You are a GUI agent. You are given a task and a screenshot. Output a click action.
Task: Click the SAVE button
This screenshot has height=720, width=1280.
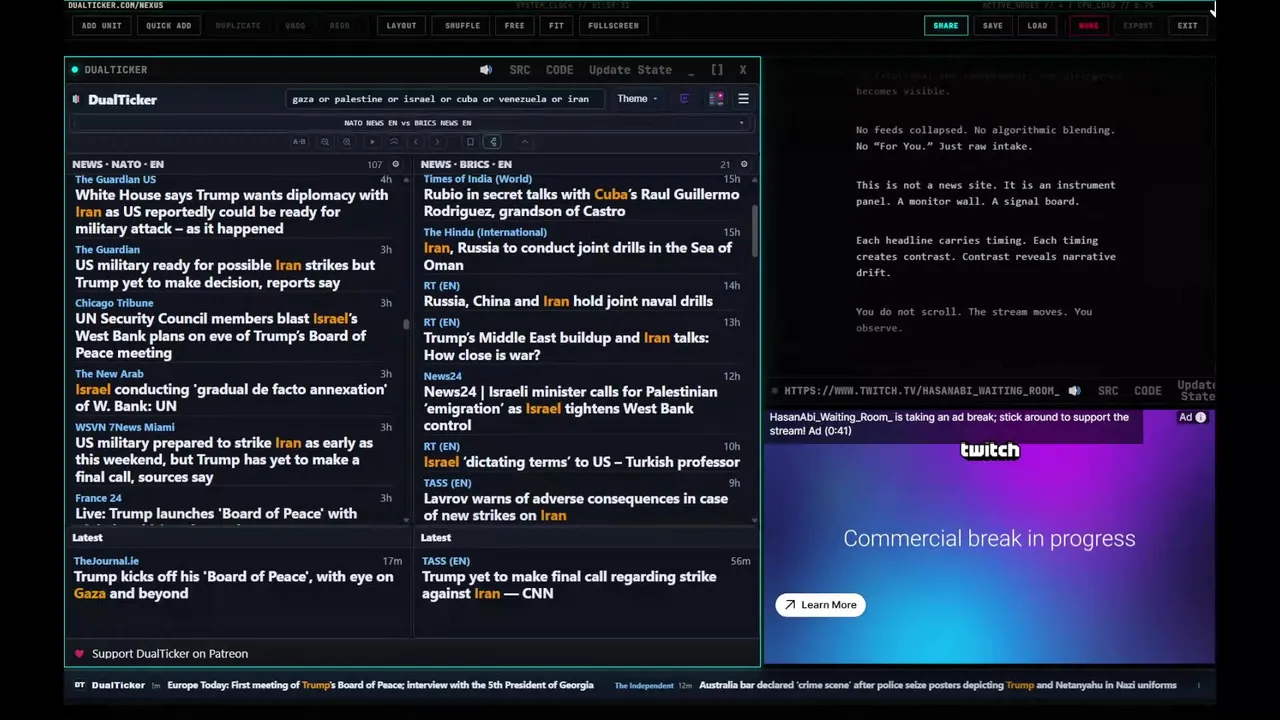[x=992, y=26]
